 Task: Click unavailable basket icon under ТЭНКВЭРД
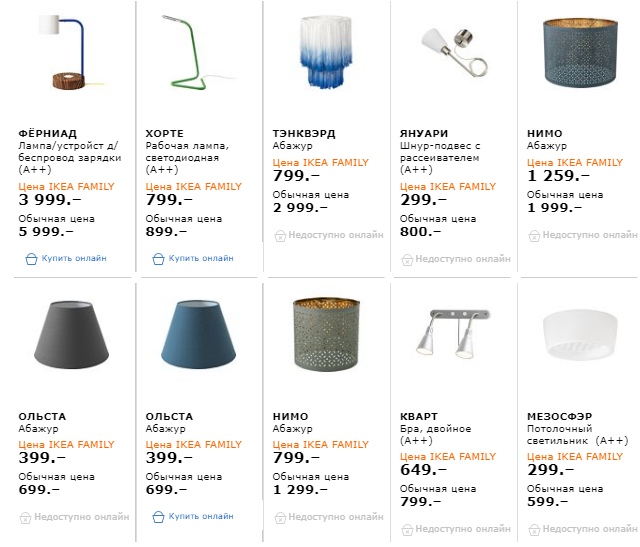click(x=280, y=236)
